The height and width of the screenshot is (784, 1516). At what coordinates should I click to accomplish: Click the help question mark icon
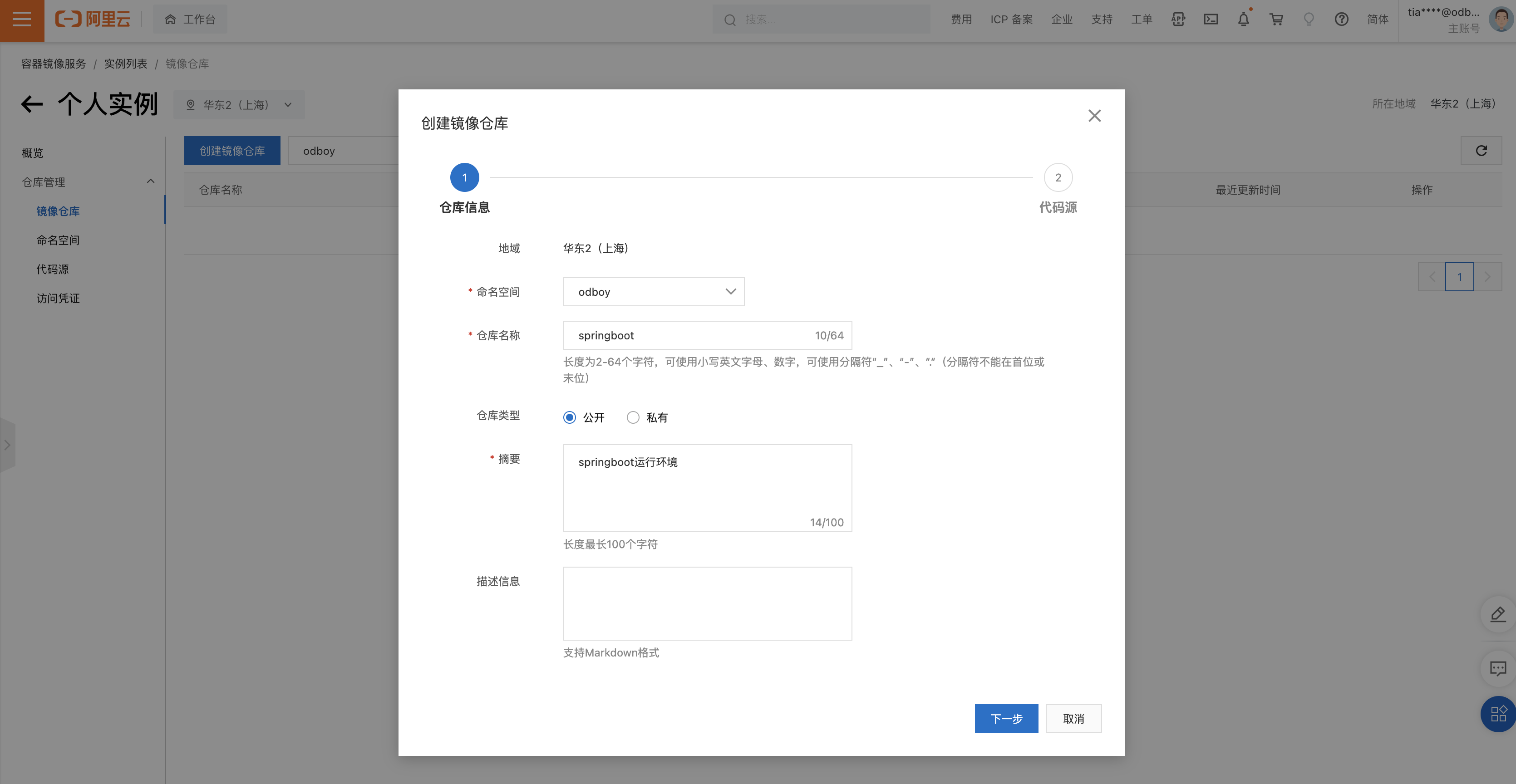pos(1341,20)
